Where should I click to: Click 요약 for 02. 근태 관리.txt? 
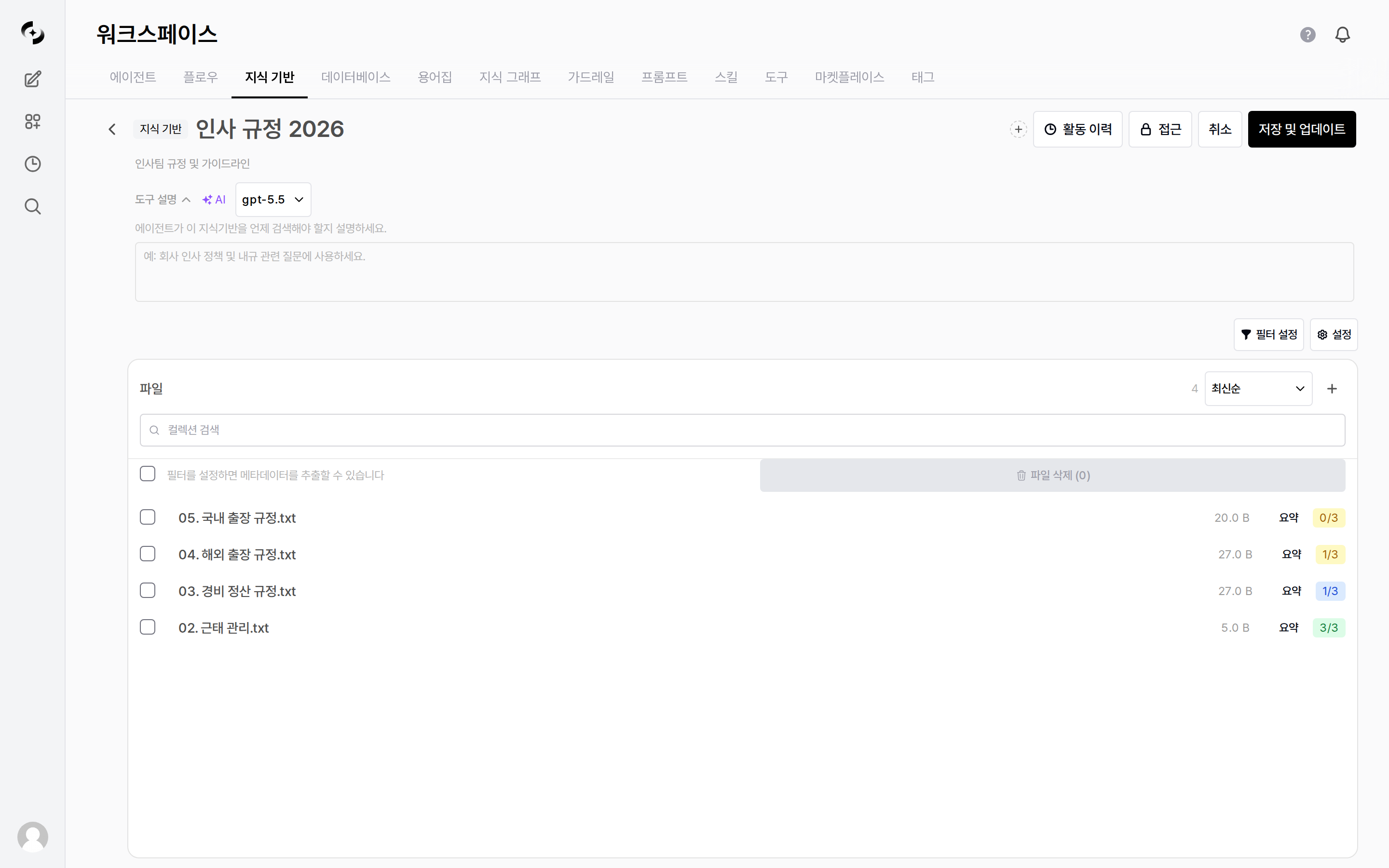coord(1289,628)
